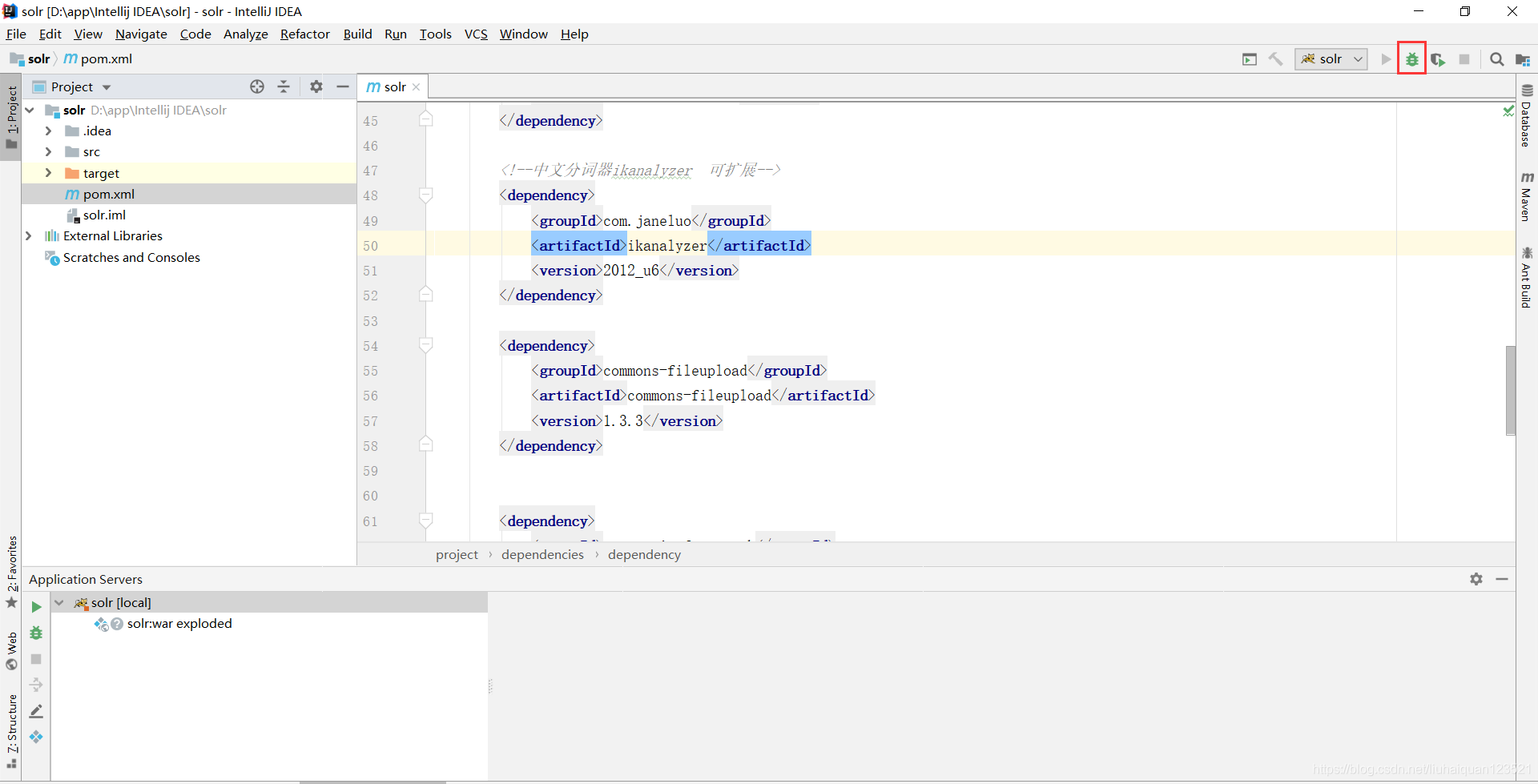Close the solr editor tab

coord(416,87)
